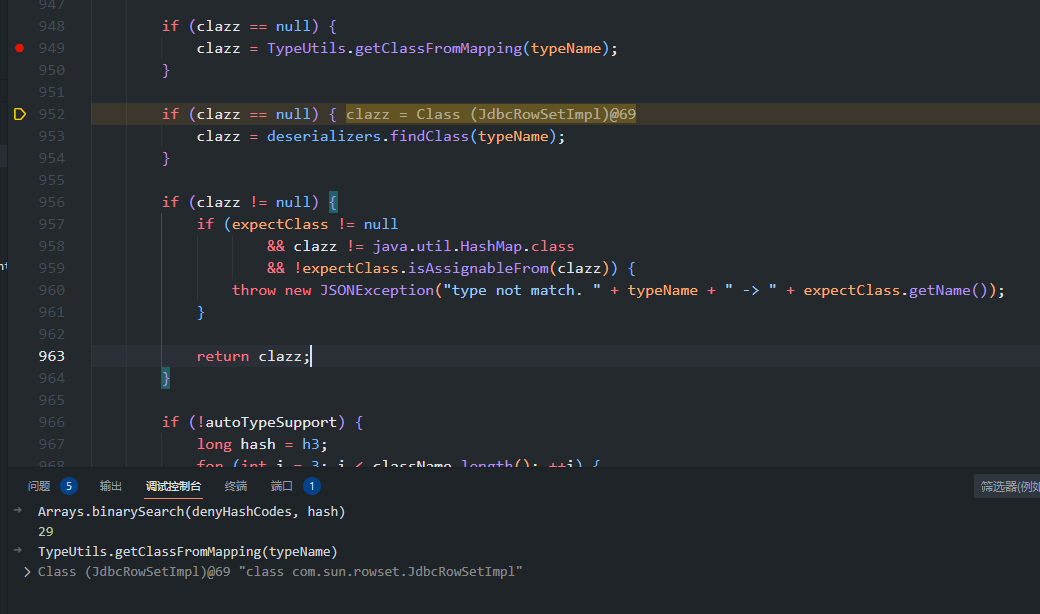Open the 终端 terminal tab
The width and height of the screenshot is (1040, 614).
coord(236,486)
